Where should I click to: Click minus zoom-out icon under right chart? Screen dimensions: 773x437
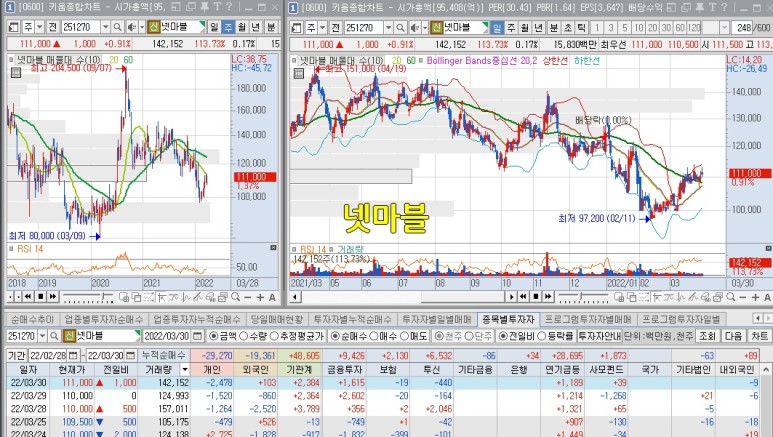click(x=743, y=297)
